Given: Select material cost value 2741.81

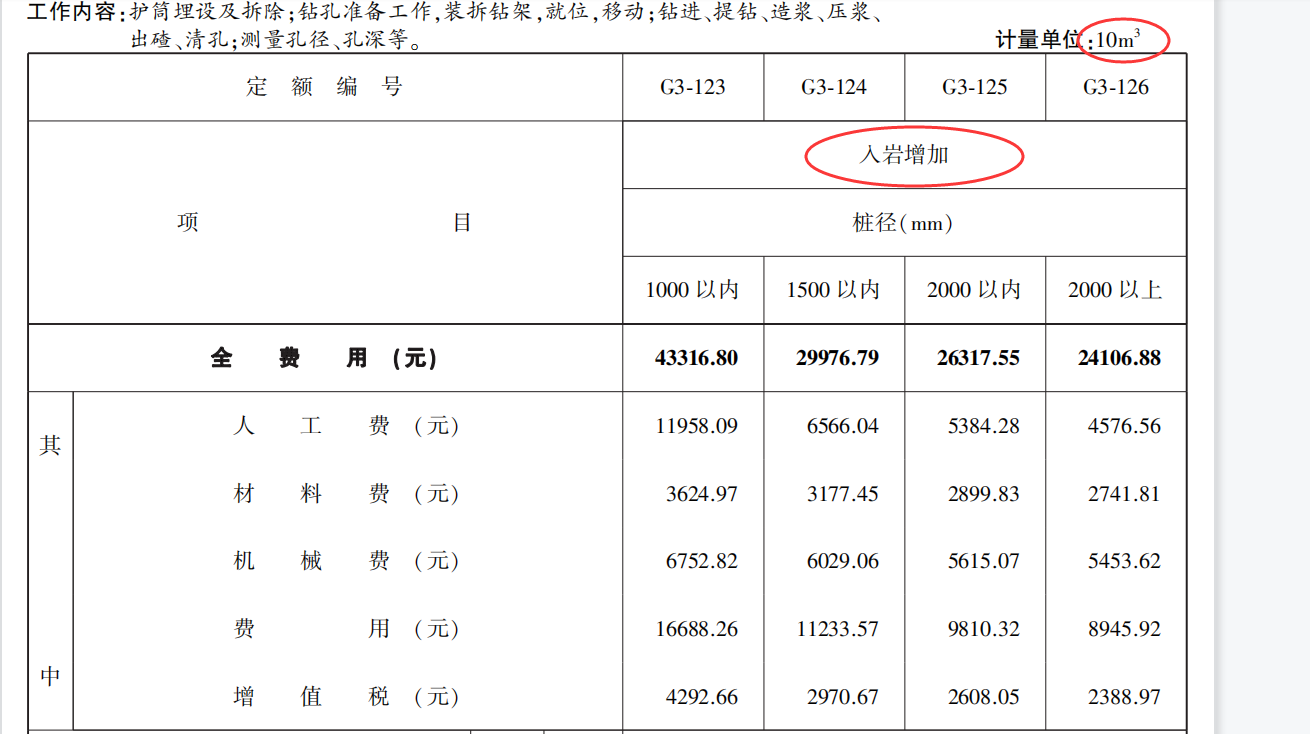Looking at the screenshot, I should click(1125, 494).
